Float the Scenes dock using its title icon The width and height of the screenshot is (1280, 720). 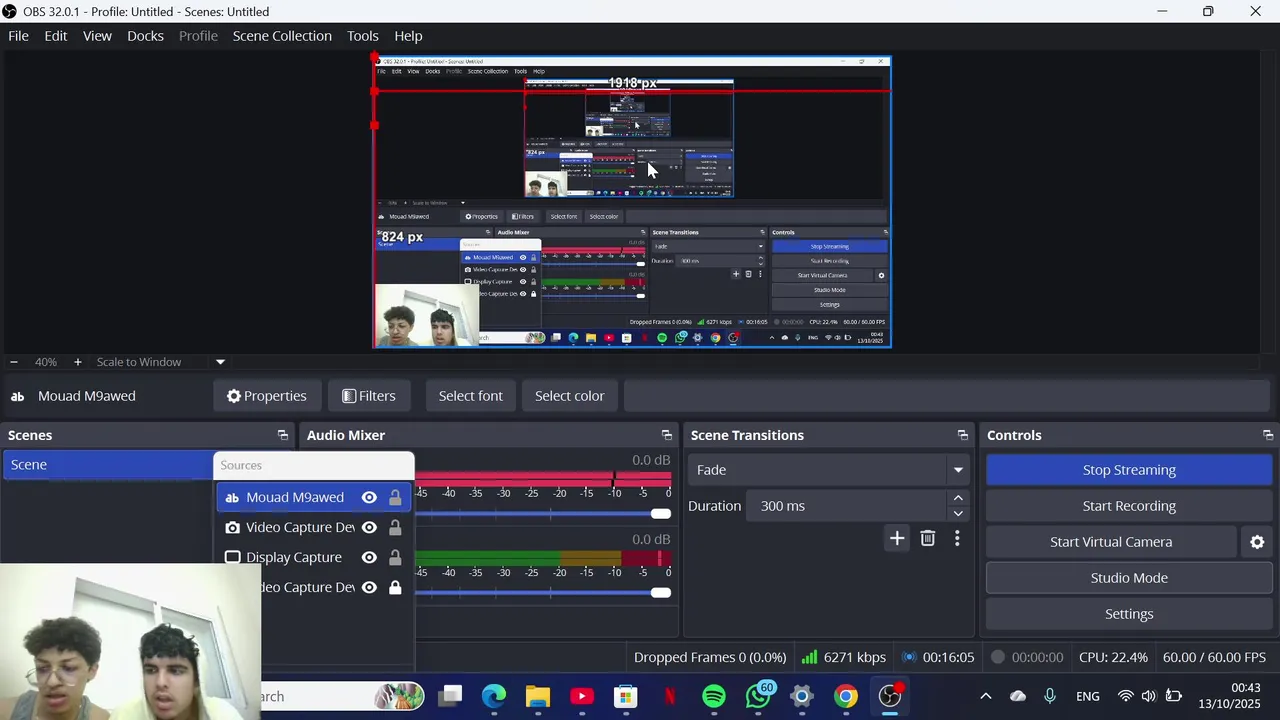[x=282, y=435]
